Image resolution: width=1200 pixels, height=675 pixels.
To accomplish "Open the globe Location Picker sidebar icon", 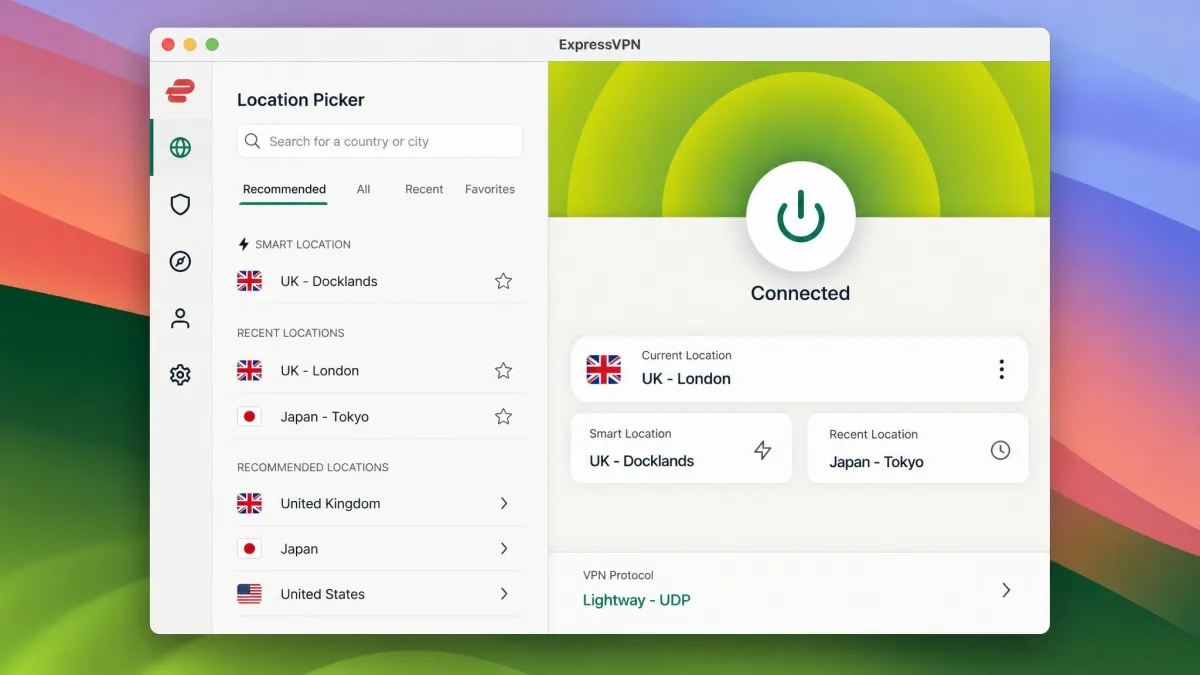I will [180, 148].
